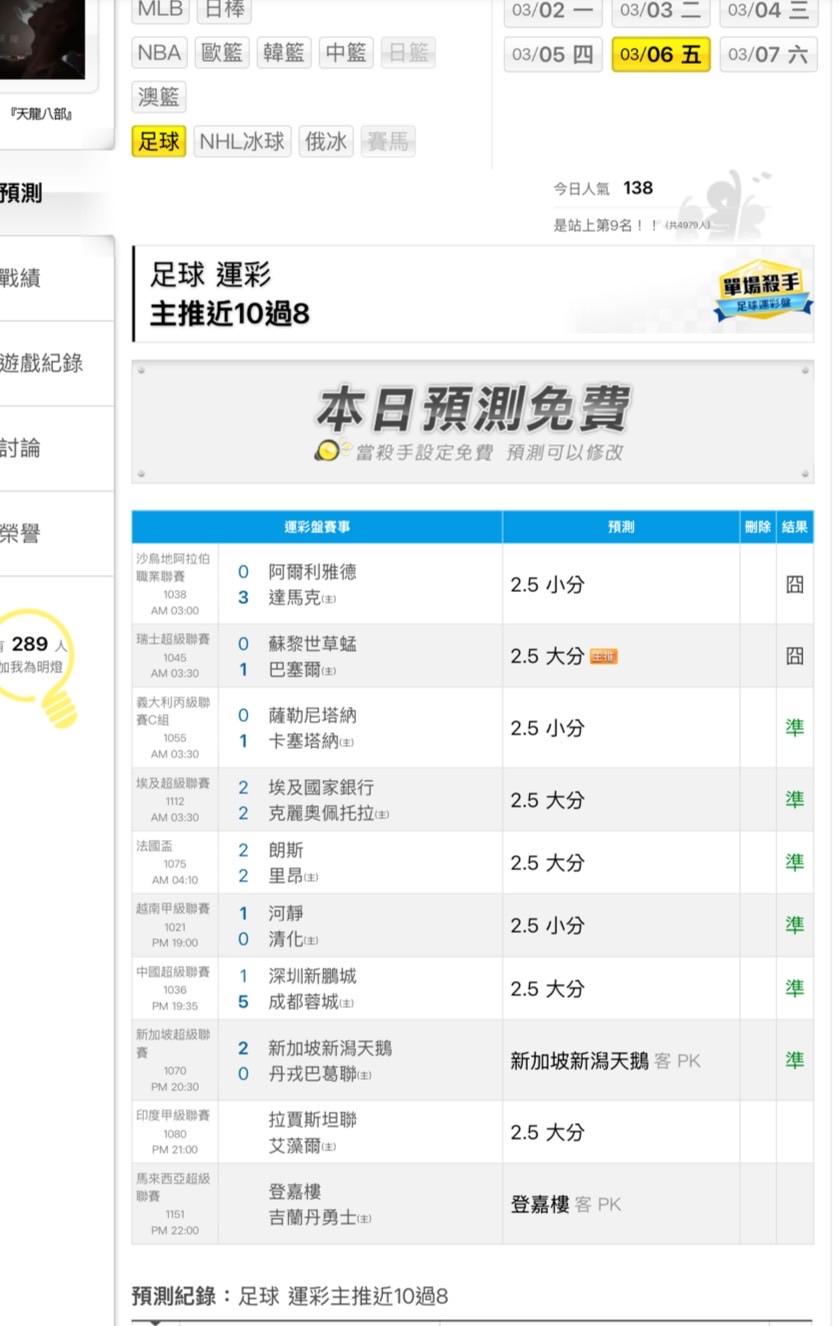Image resolution: width=839 pixels, height=1326 pixels.
Task: Click 法國盃 league cell
Action: tap(175, 862)
